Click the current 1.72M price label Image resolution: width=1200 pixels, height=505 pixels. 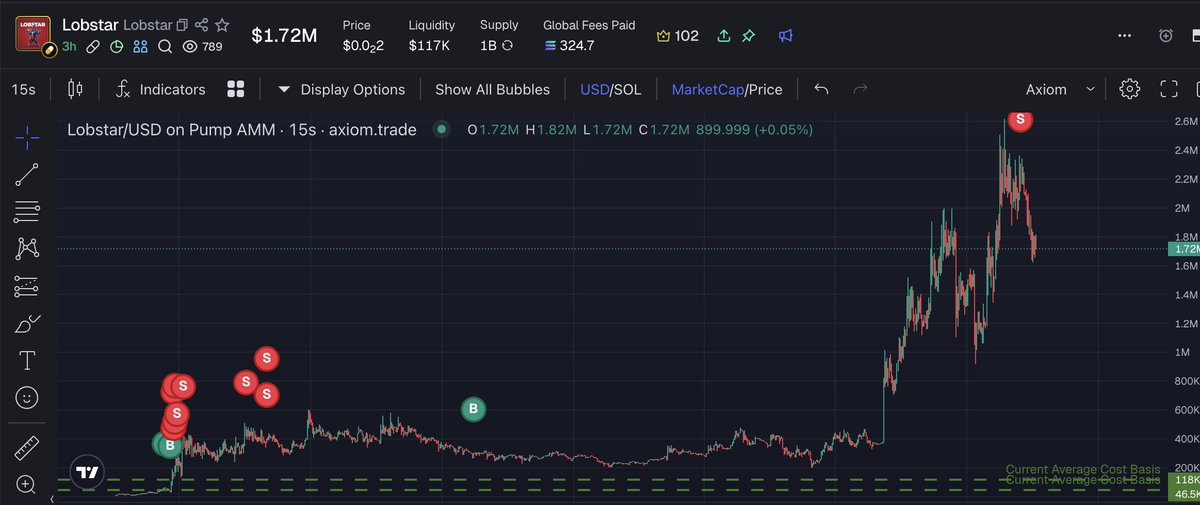(x=1185, y=248)
